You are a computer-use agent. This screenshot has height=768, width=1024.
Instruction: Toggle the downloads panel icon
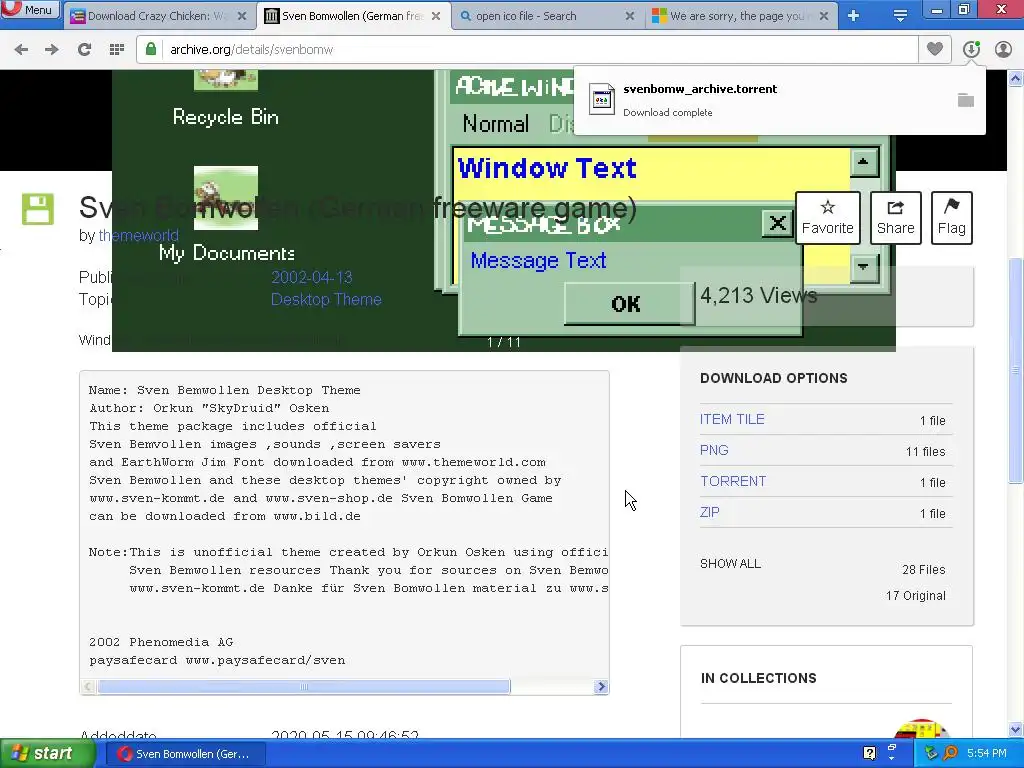[971, 49]
